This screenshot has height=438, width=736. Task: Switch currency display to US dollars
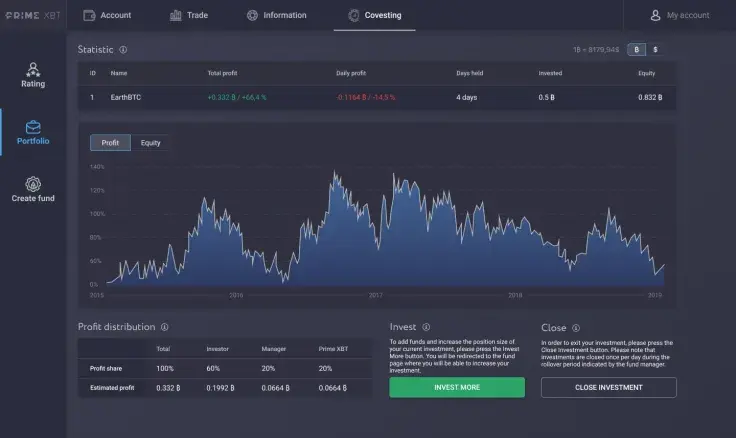655,49
